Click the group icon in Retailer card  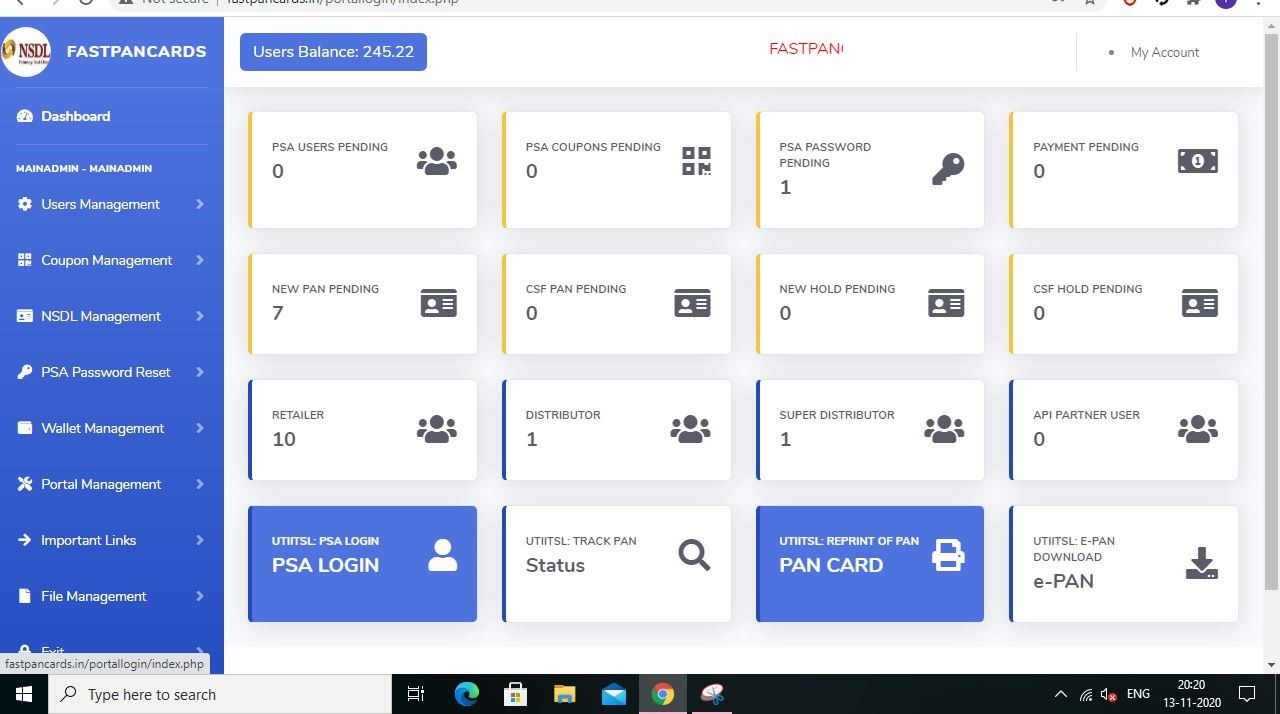tap(436, 429)
